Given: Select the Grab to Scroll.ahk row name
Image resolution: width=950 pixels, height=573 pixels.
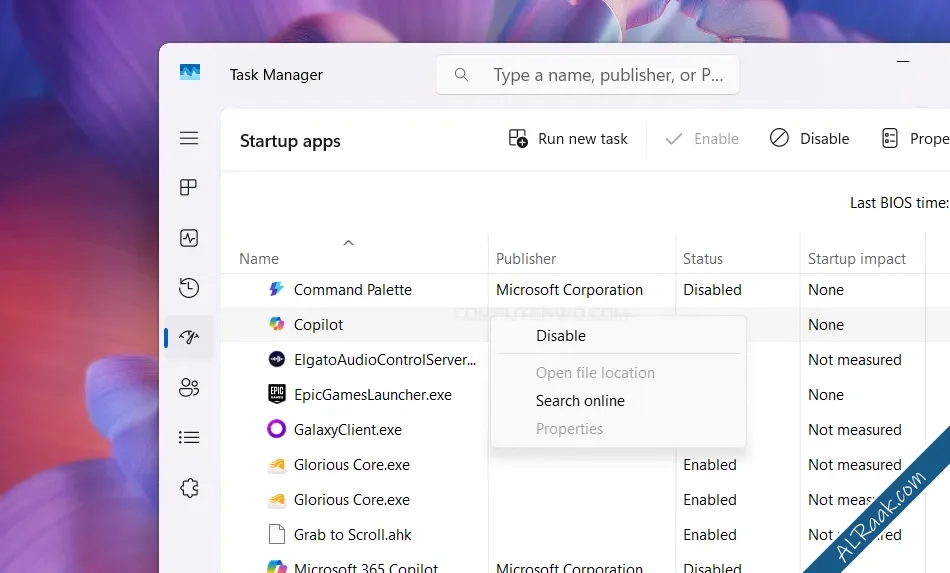Looking at the screenshot, I should click(353, 535).
